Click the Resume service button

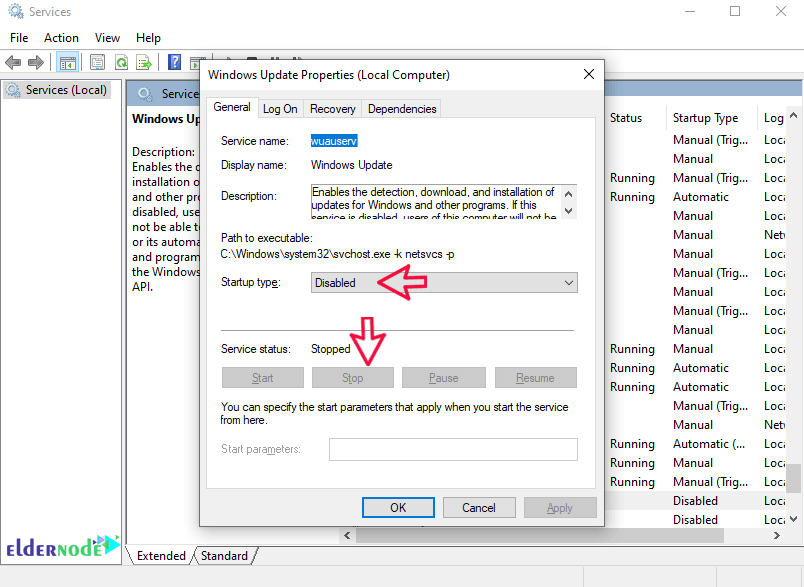click(x=535, y=378)
